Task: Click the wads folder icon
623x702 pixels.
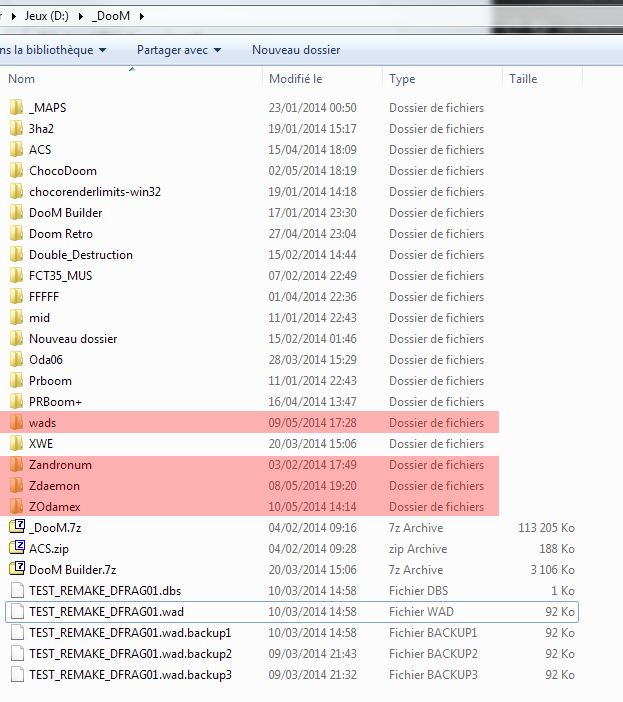Action: (x=17, y=423)
